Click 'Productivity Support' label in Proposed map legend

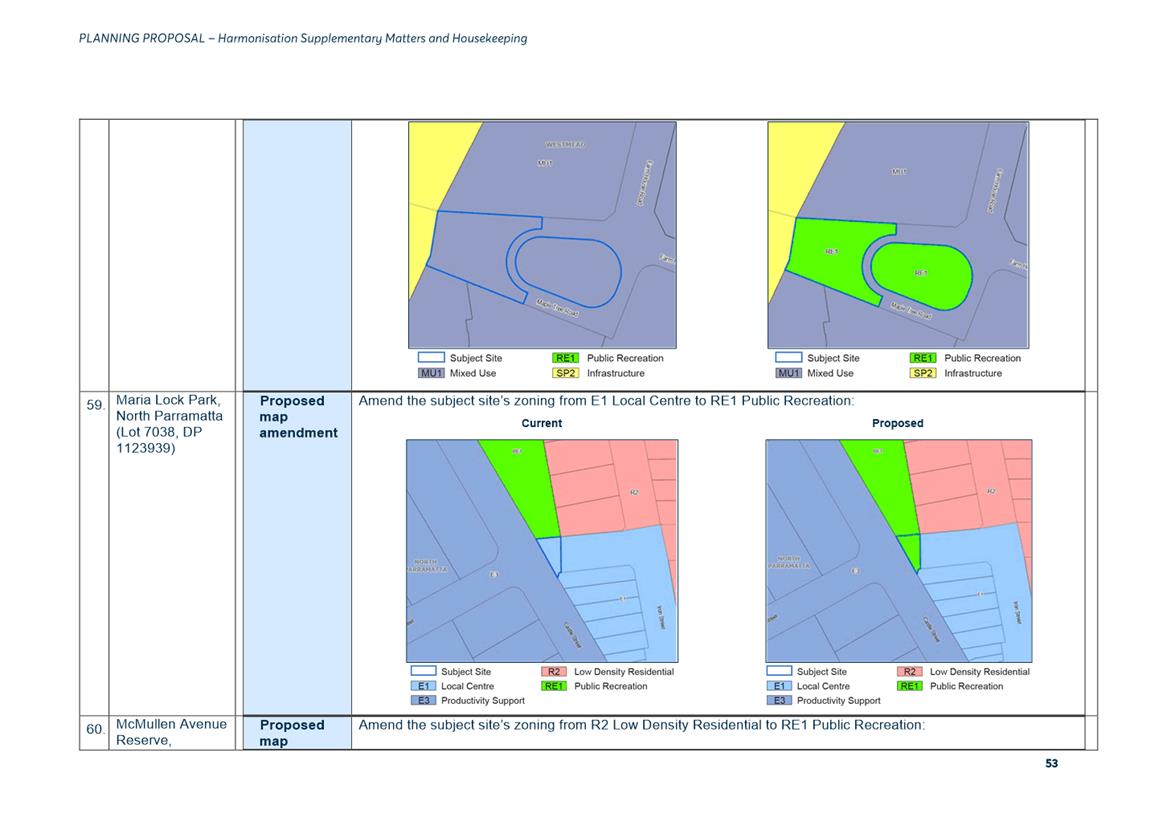point(839,701)
